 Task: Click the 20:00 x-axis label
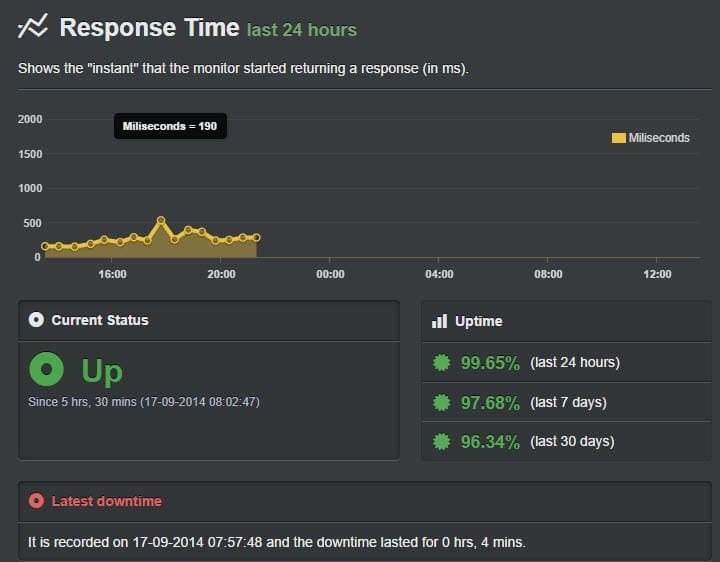221,274
